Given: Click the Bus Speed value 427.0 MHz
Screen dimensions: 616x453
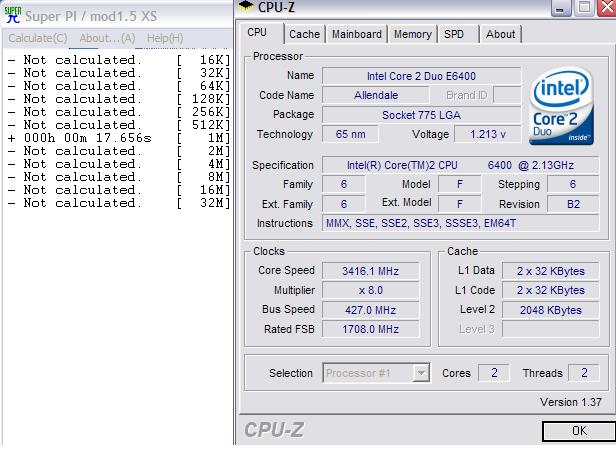Looking at the screenshot, I should tap(370, 310).
